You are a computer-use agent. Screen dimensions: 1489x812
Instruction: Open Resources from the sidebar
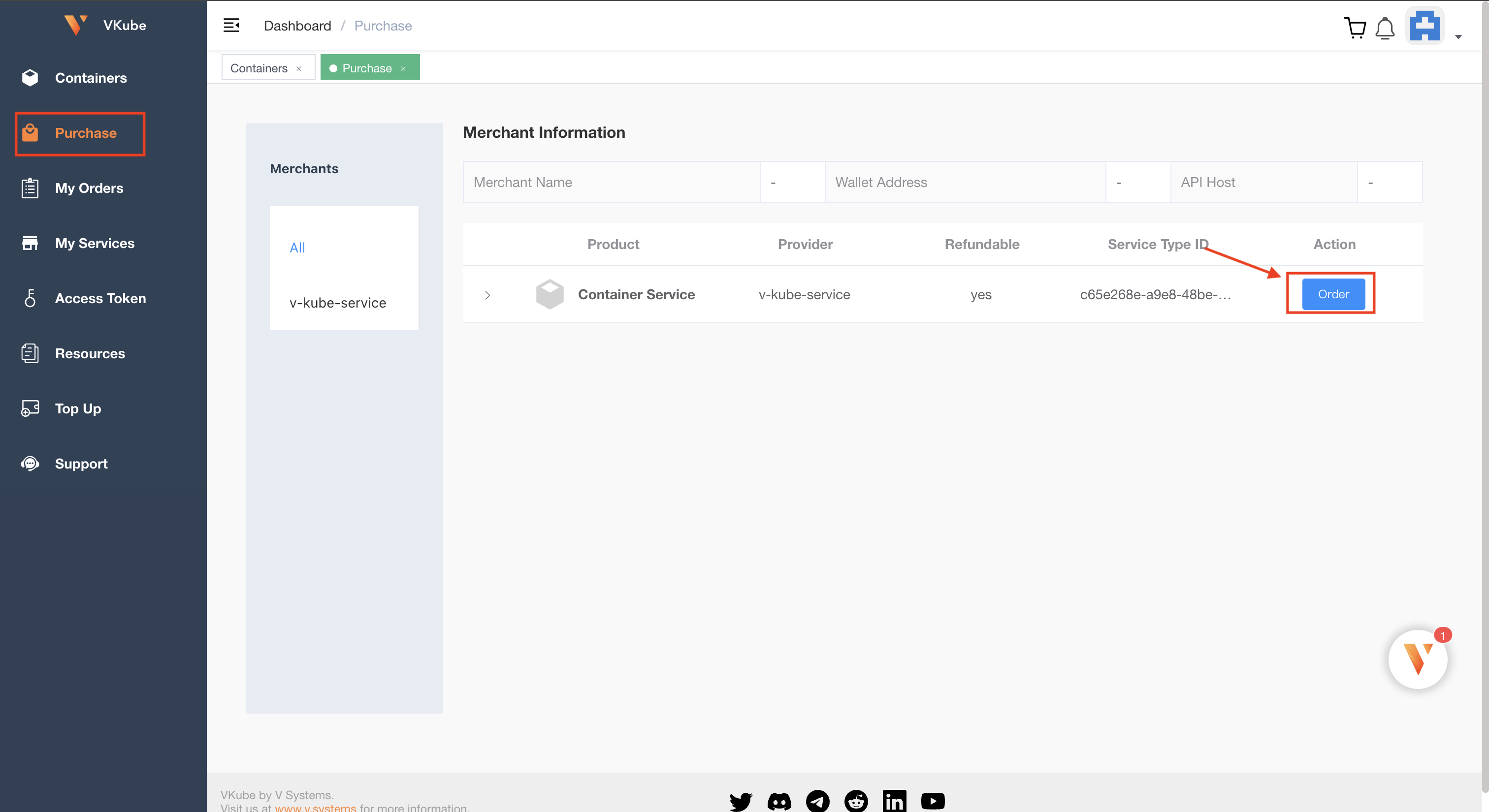90,353
